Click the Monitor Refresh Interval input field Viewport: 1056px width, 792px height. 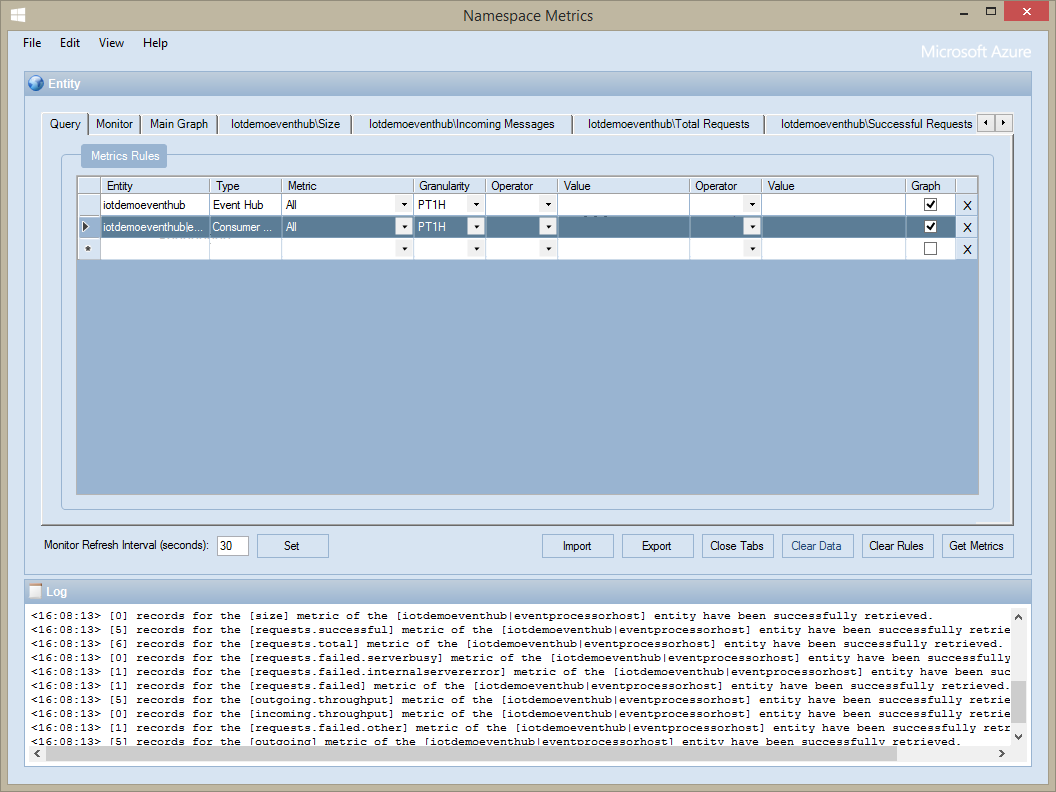(232, 546)
